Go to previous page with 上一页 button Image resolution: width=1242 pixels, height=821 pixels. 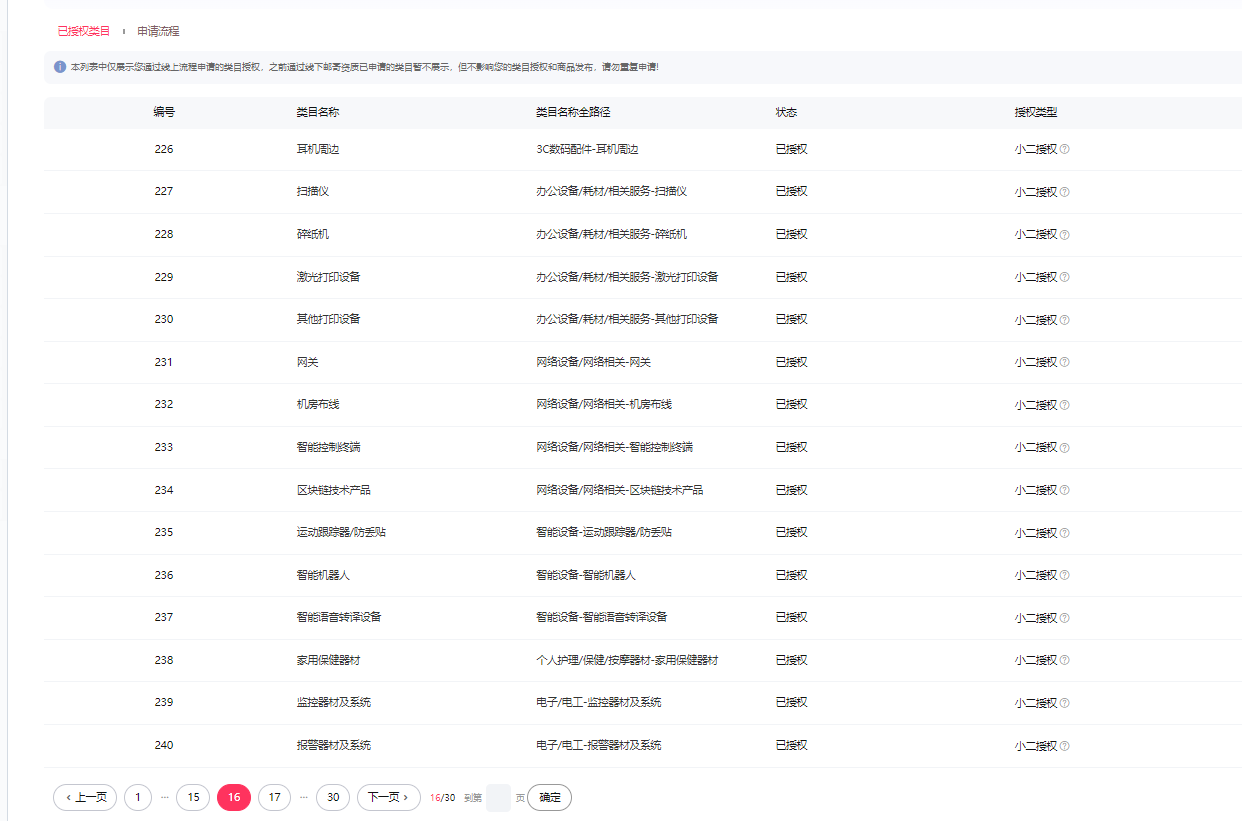point(85,797)
